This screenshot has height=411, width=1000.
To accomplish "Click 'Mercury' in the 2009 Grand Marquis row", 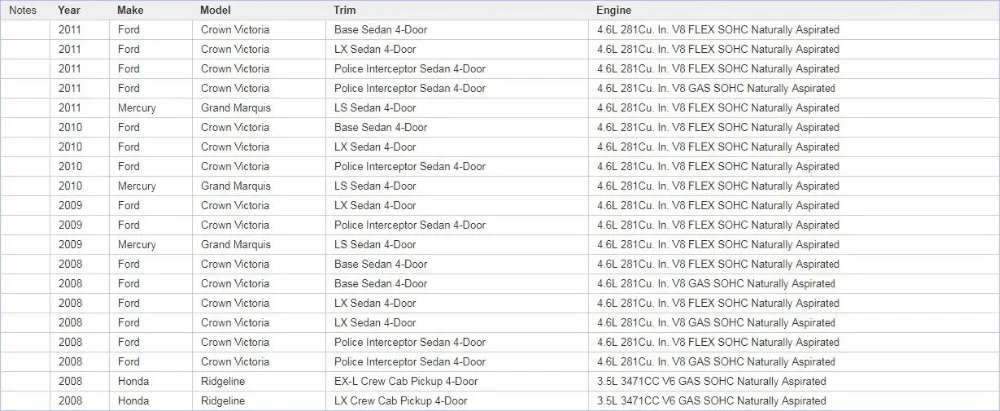I will (x=136, y=244).
